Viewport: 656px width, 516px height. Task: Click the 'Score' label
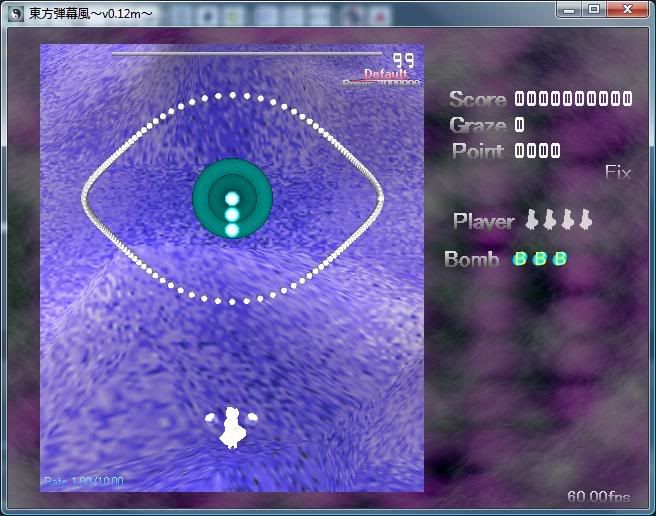[478, 100]
